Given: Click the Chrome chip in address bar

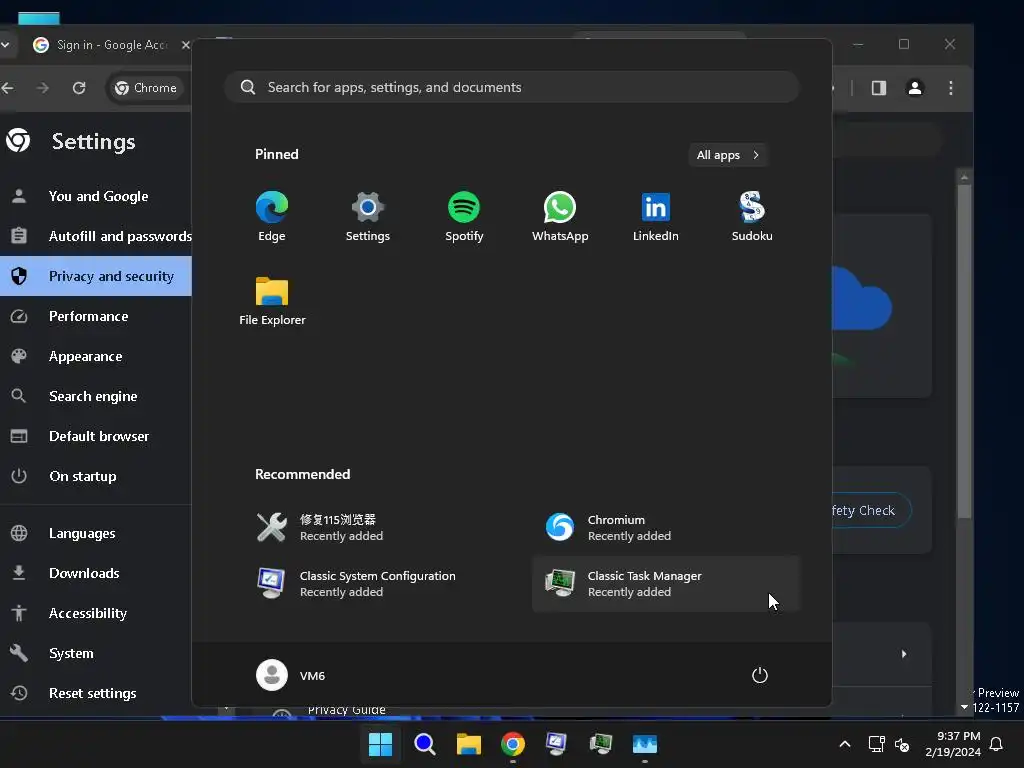Looking at the screenshot, I should 146,88.
